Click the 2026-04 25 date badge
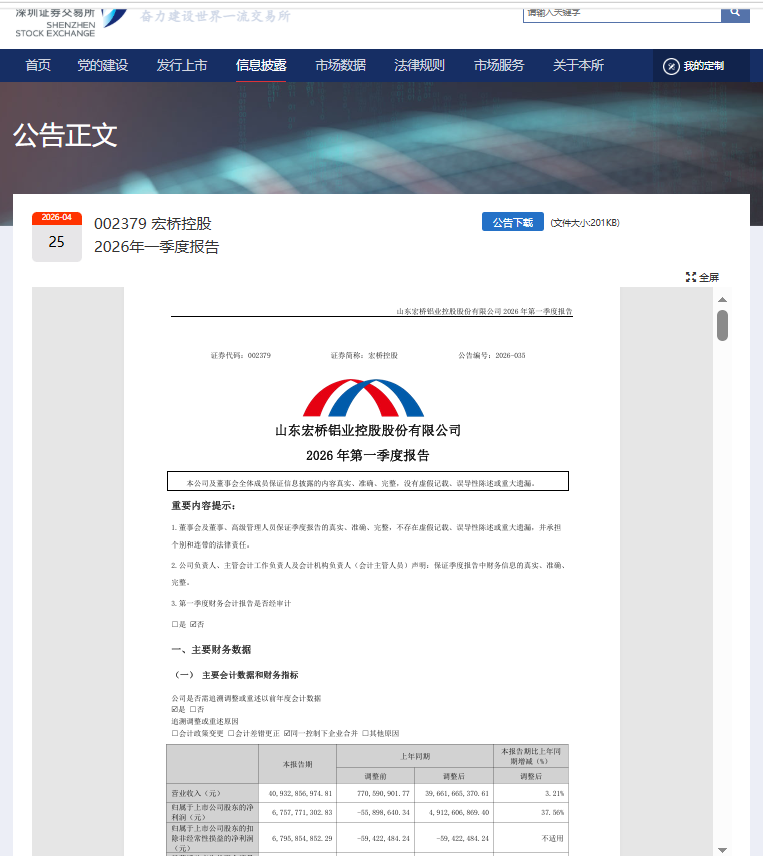 pos(57,236)
